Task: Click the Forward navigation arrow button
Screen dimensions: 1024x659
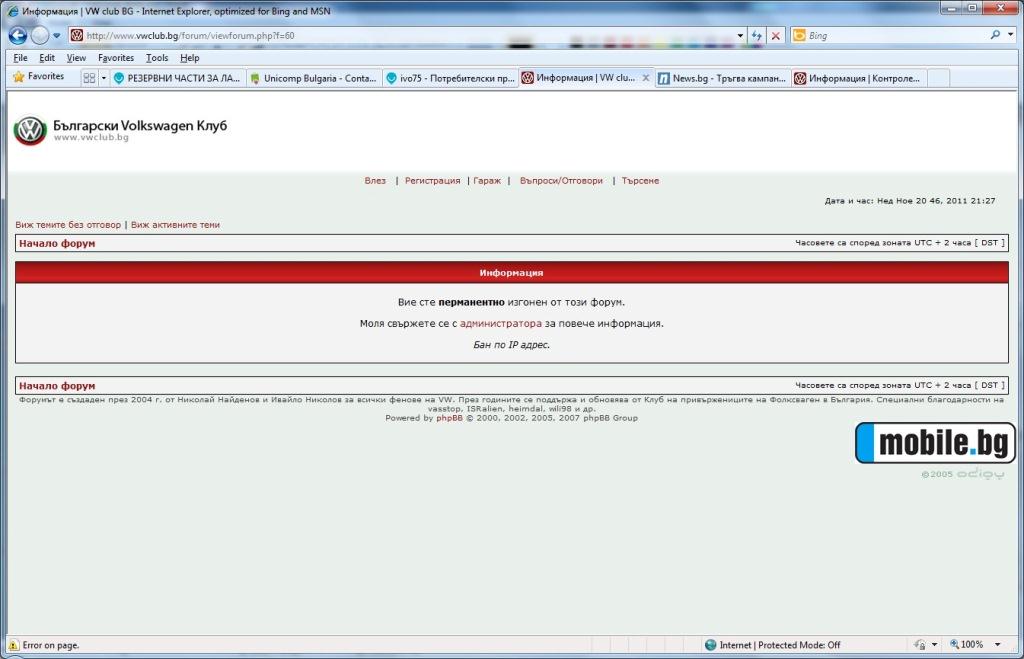Action: tap(39, 35)
